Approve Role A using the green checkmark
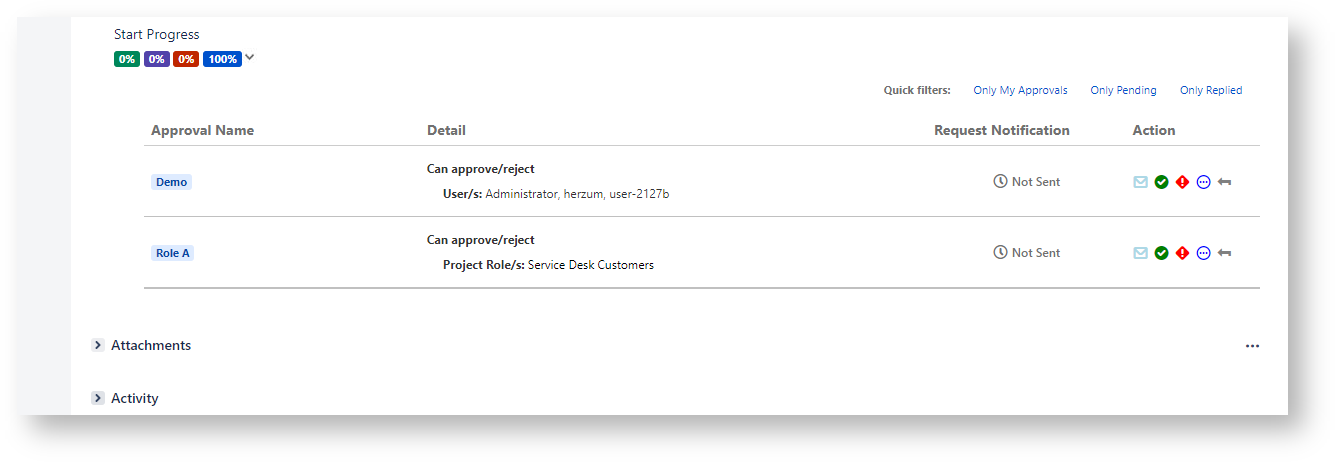Image resolution: width=1336 pixels, height=463 pixels. (x=1161, y=253)
